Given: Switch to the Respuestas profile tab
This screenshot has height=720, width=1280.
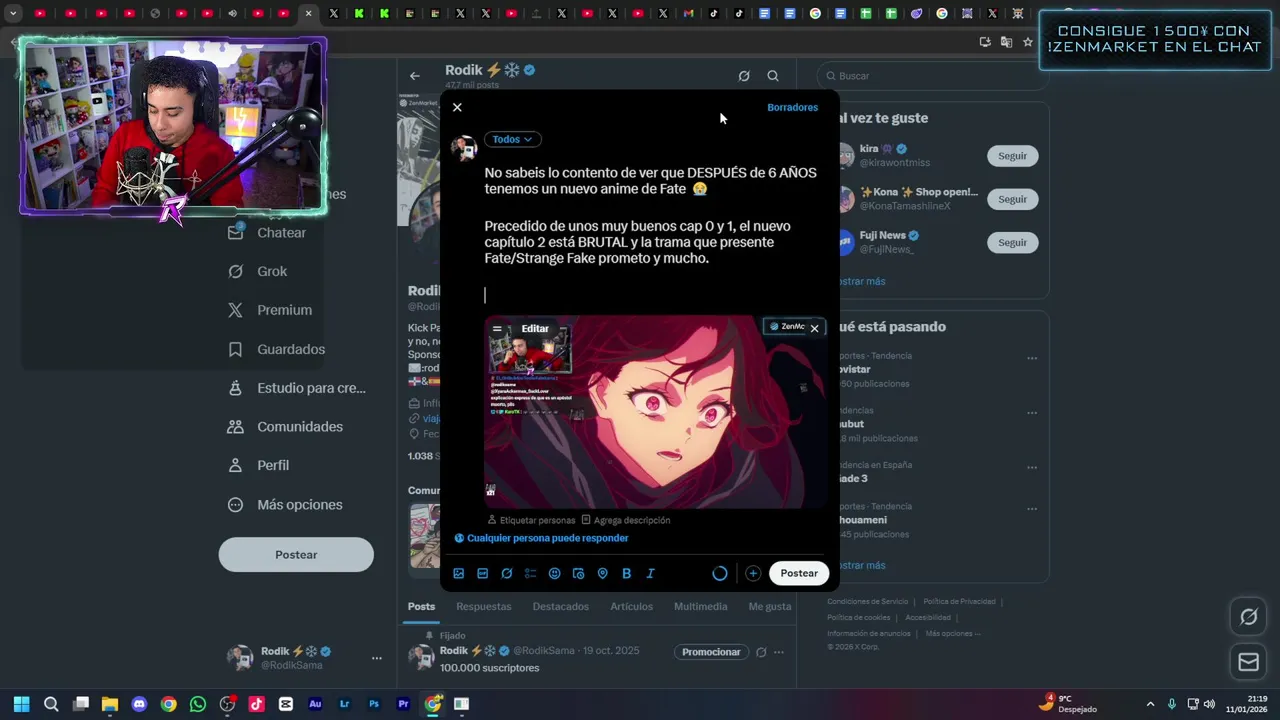Looking at the screenshot, I should [x=484, y=606].
